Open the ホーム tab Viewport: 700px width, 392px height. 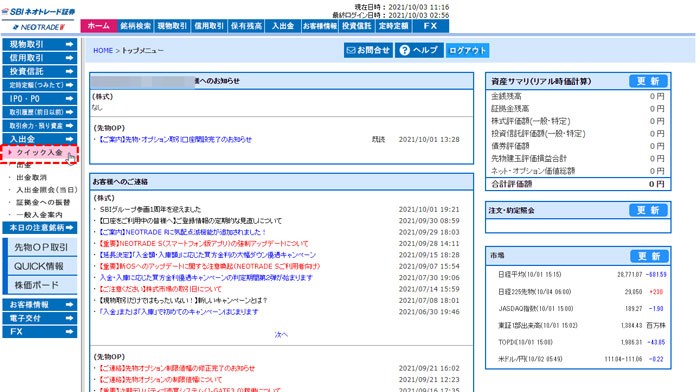[x=99, y=26]
